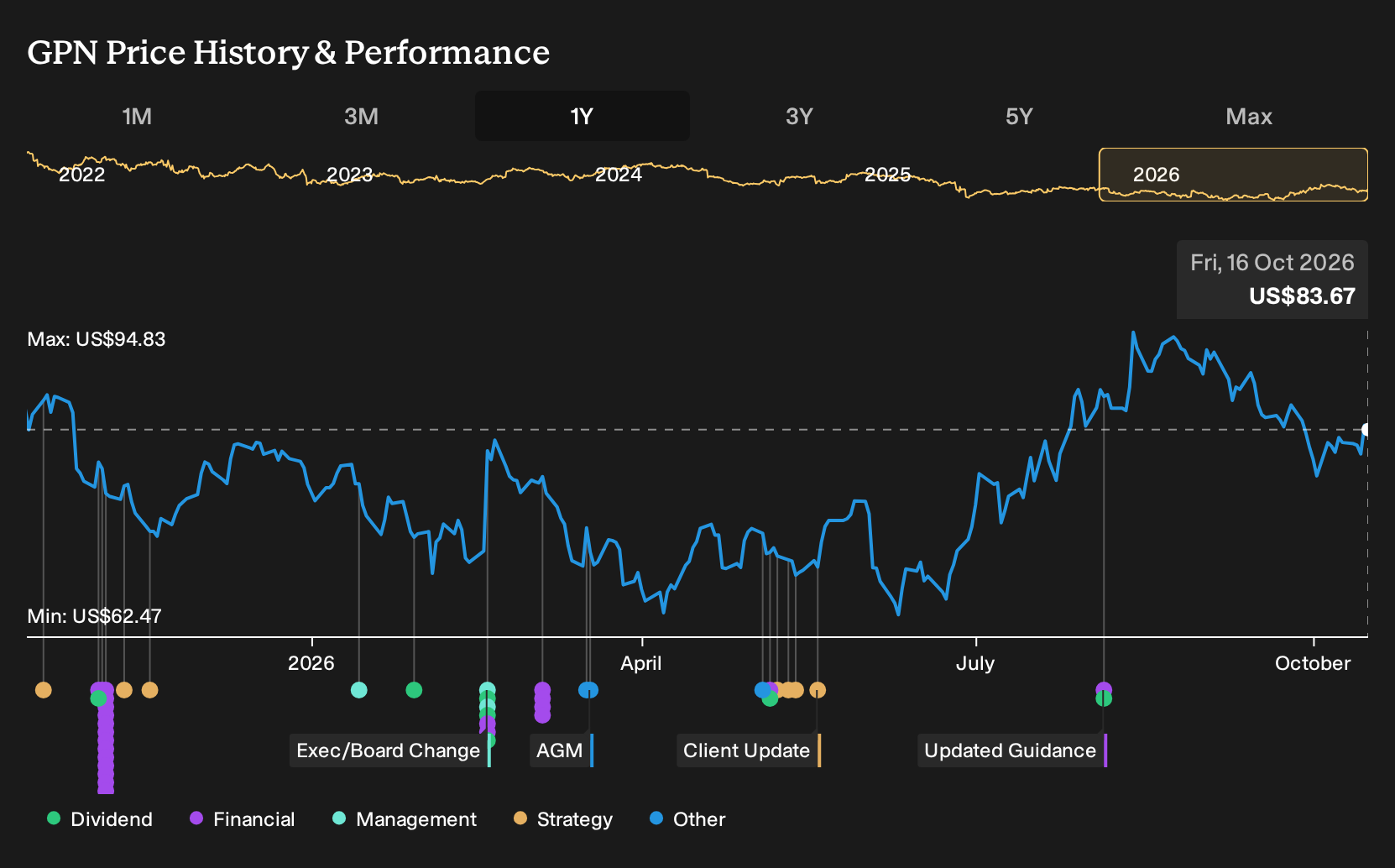This screenshot has width=1395, height=868.
Task: Click the Strategy dot above Client Update marker
Action: point(818,690)
